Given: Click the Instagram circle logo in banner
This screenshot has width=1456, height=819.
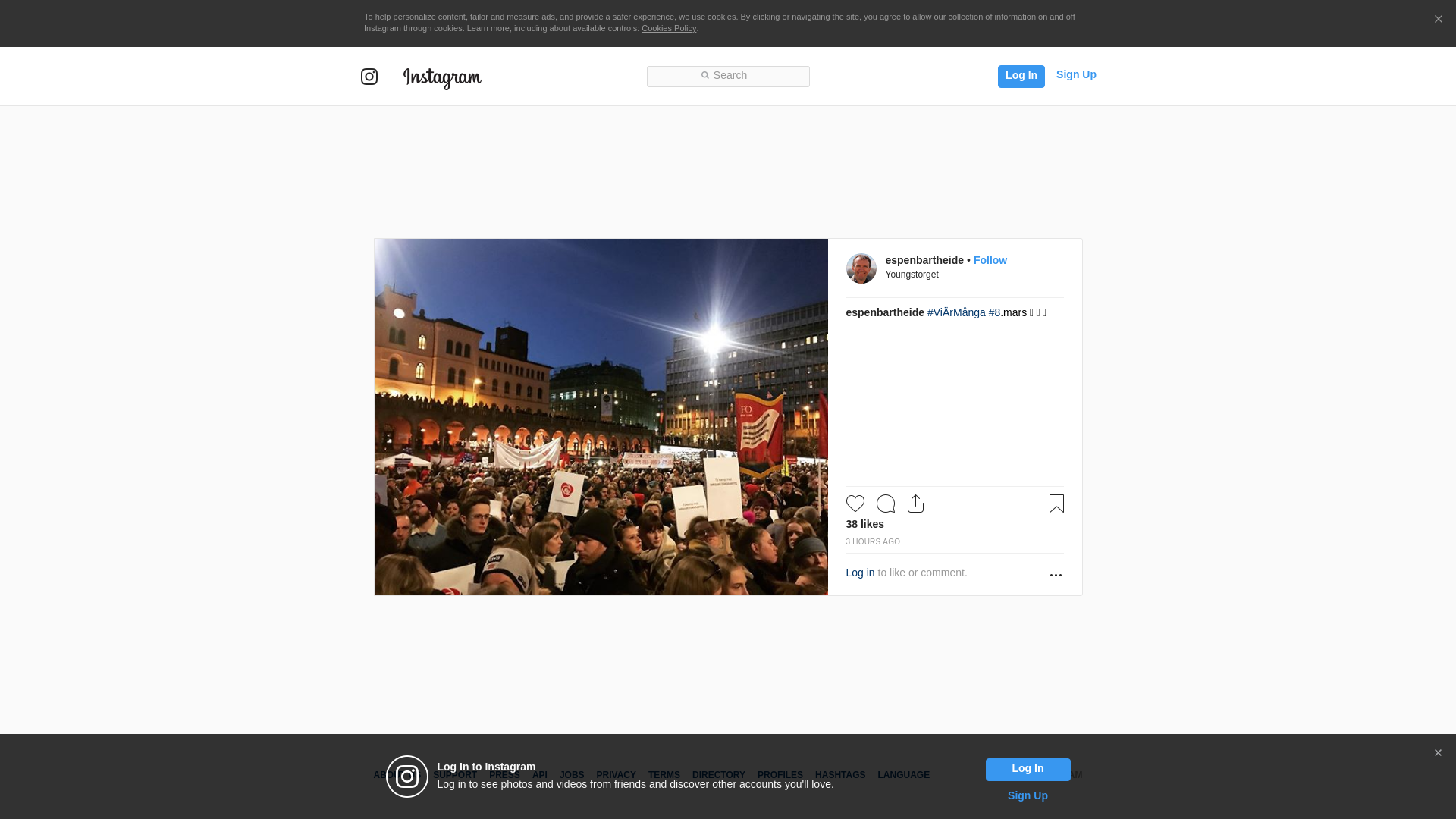Looking at the screenshot, I should (407, 777).
